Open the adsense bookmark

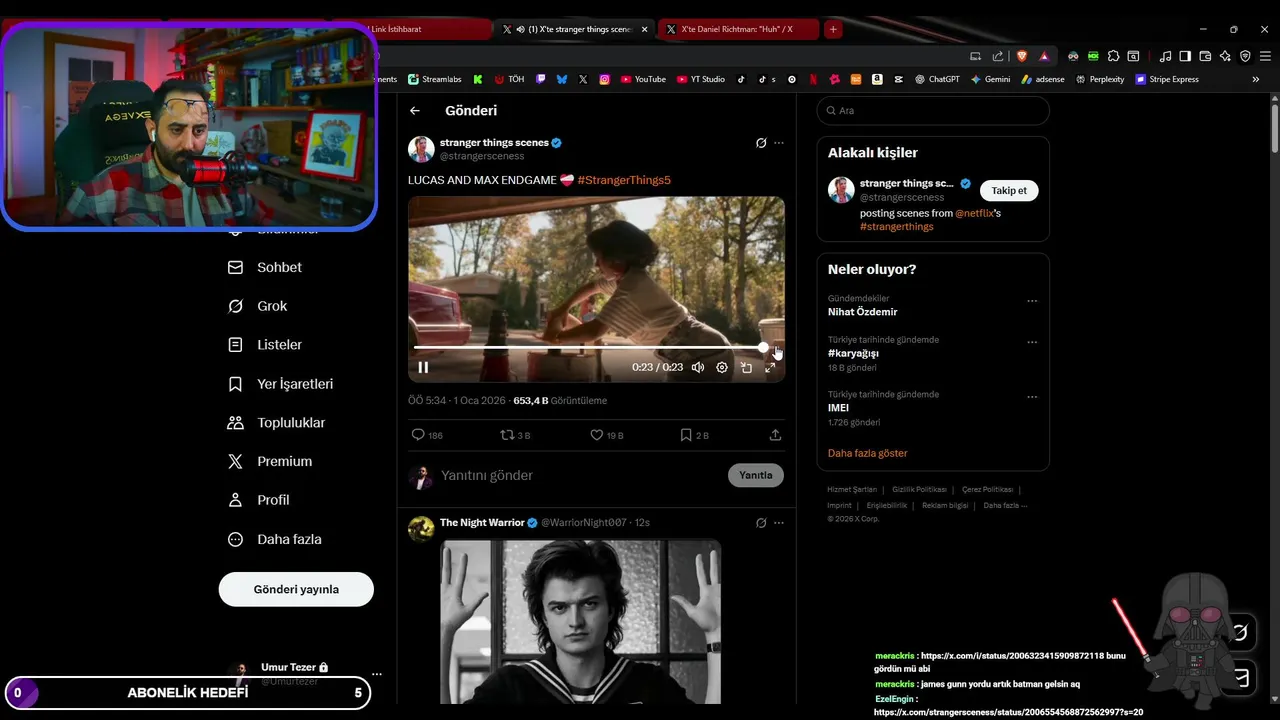coord(1043,79)
